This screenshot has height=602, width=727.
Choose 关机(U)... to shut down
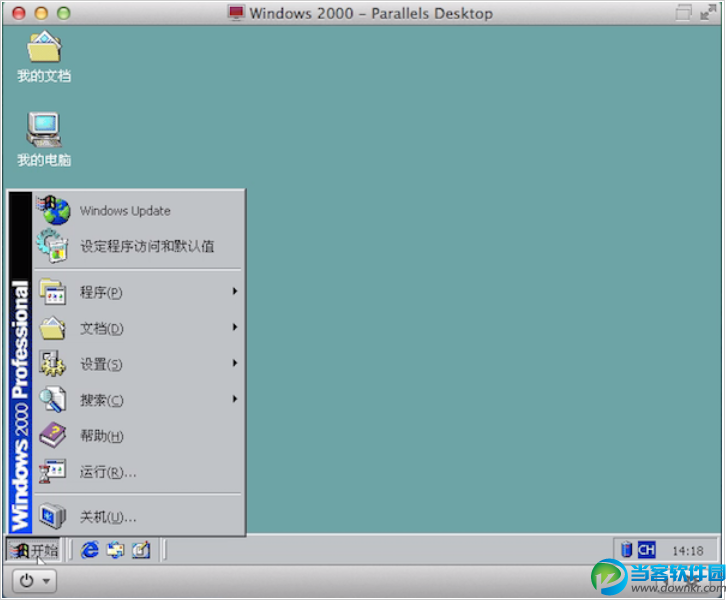138,516
